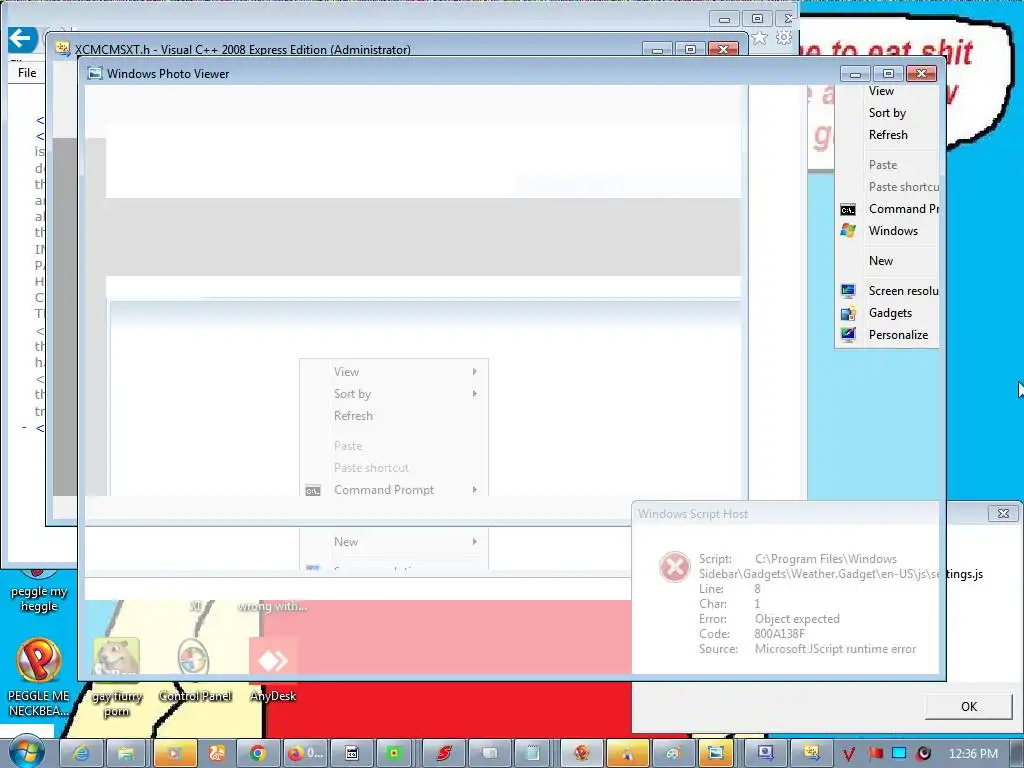The width and height of the screenshot is (1024, 768).
Task: Open the Paint palette taskbar icon
Action: tap(673, 753)
